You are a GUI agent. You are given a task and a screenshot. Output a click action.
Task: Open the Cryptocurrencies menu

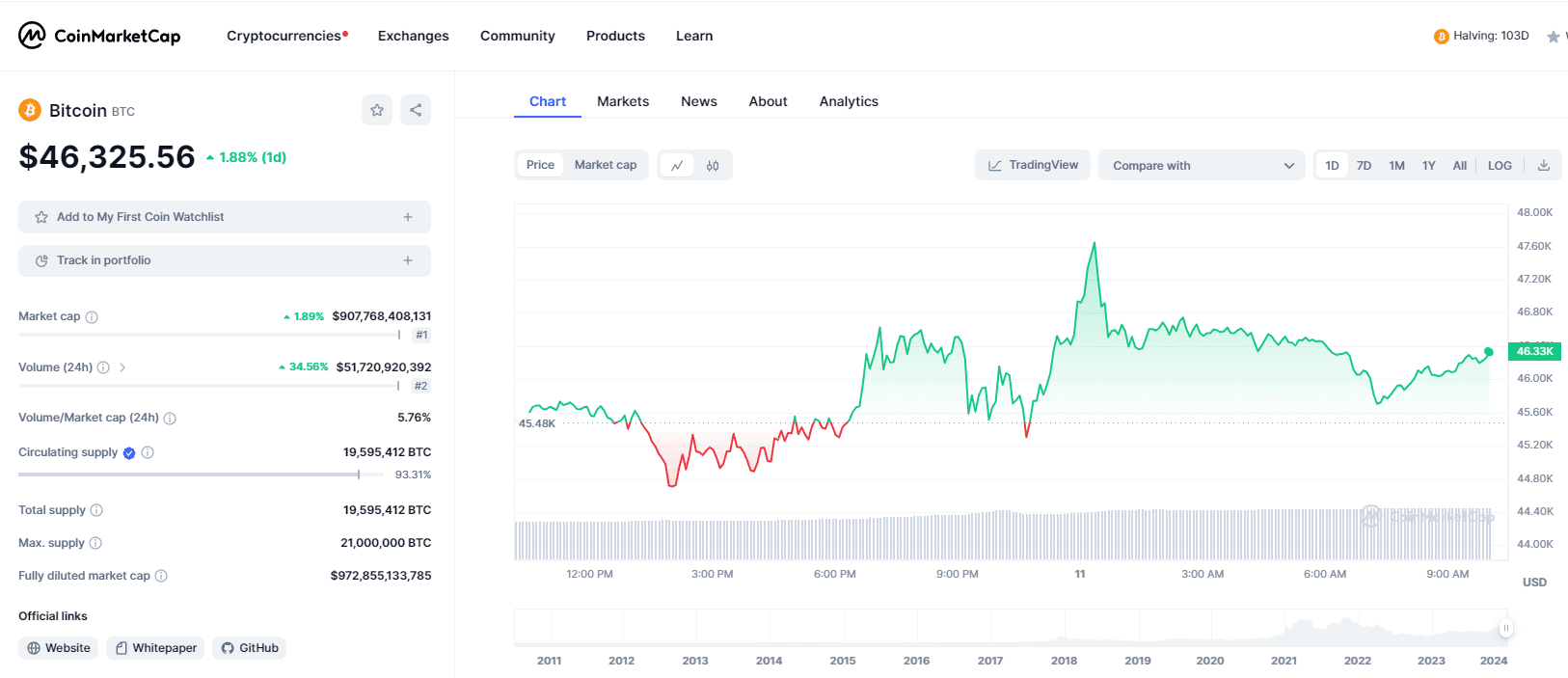click(x=284, y=36)
